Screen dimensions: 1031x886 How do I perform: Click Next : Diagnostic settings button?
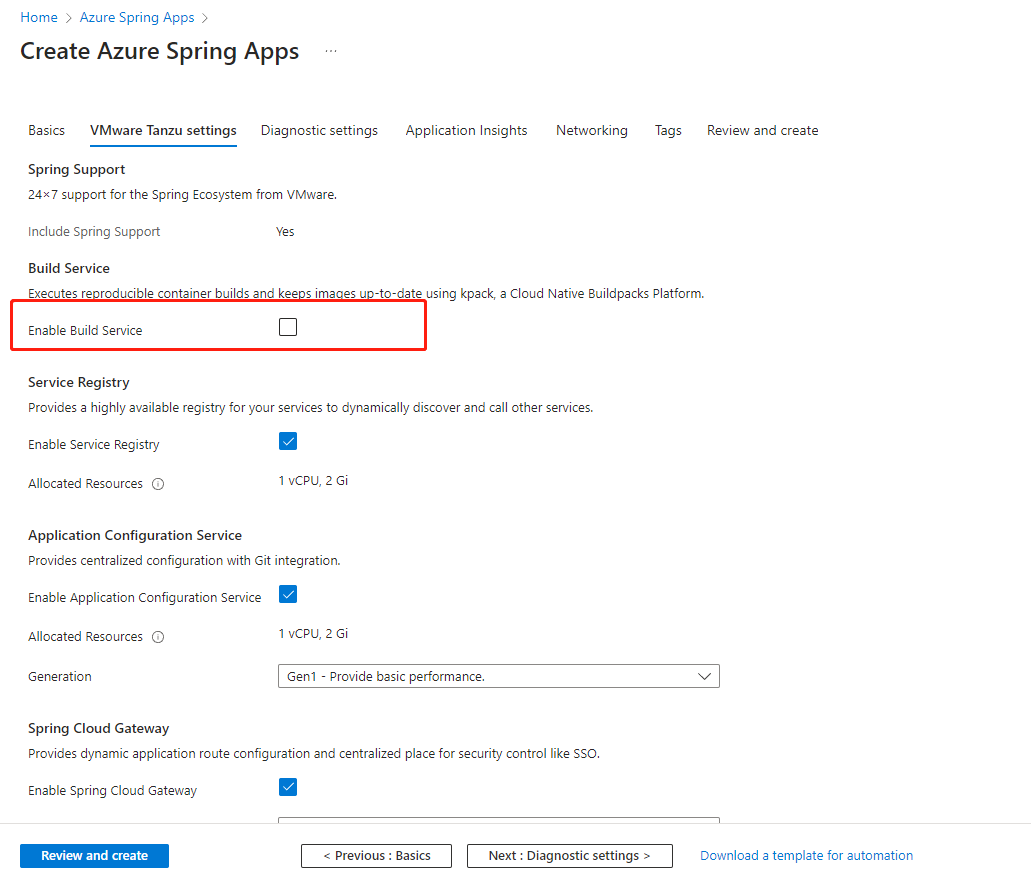[x=569, y=856]
